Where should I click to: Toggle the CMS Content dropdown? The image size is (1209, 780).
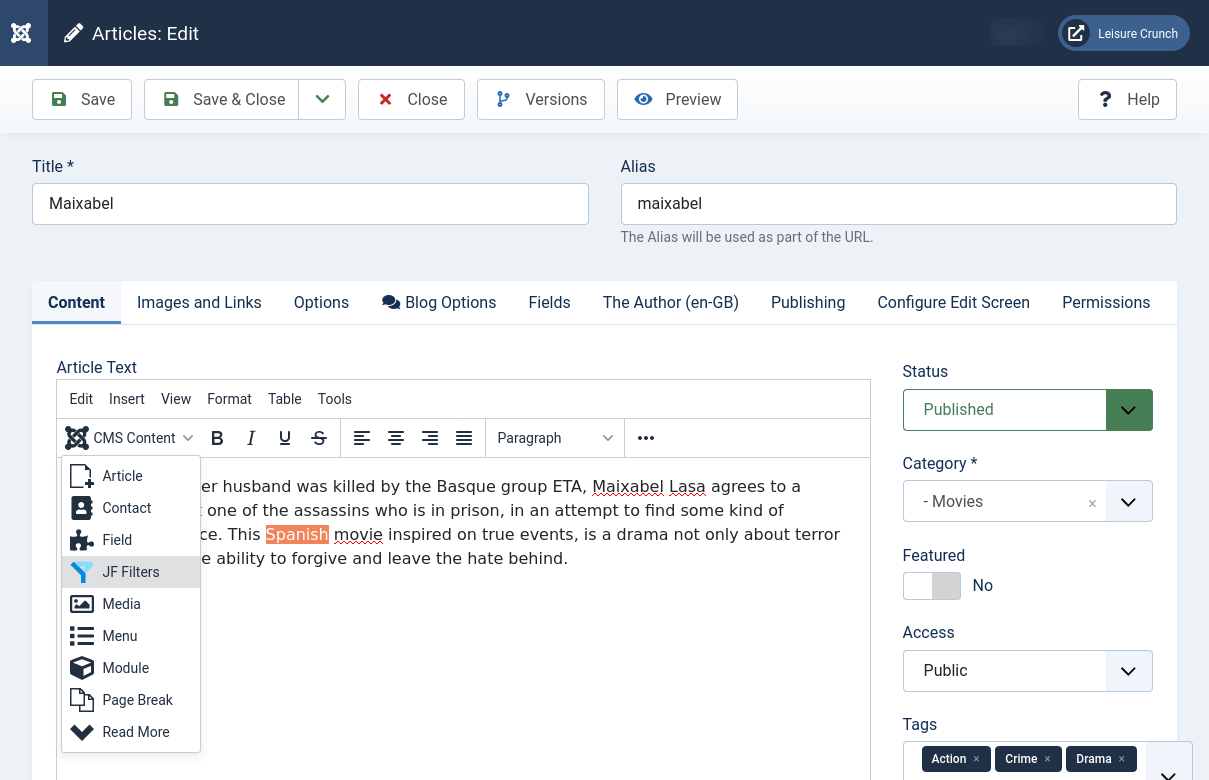(130, 438)
